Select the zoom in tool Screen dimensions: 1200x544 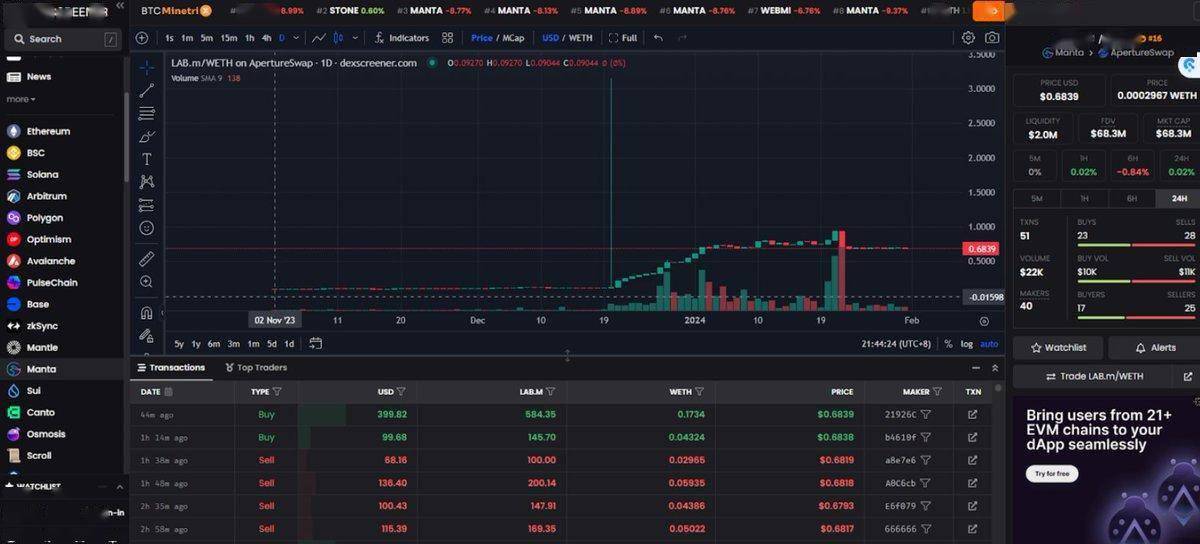pos(146,282)
